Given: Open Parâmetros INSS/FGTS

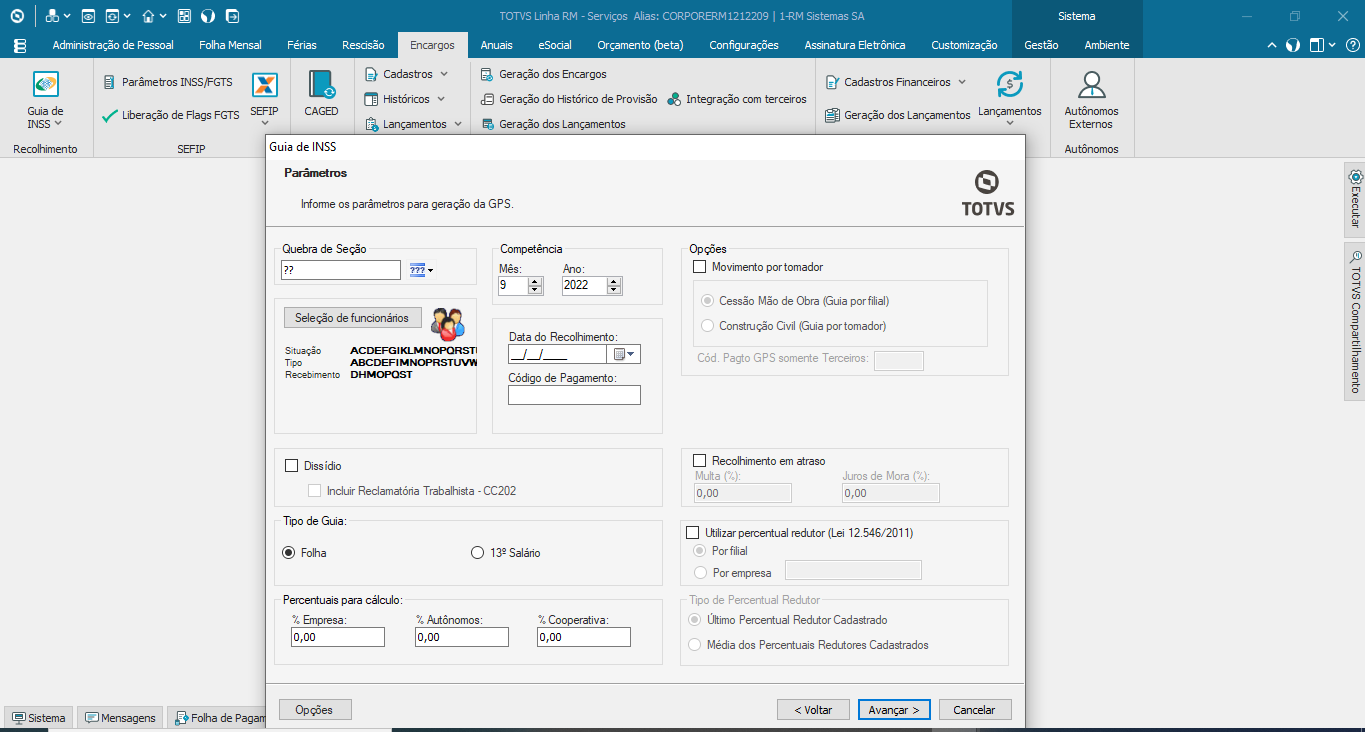Looking at the screenshot, I should (168, 82).
